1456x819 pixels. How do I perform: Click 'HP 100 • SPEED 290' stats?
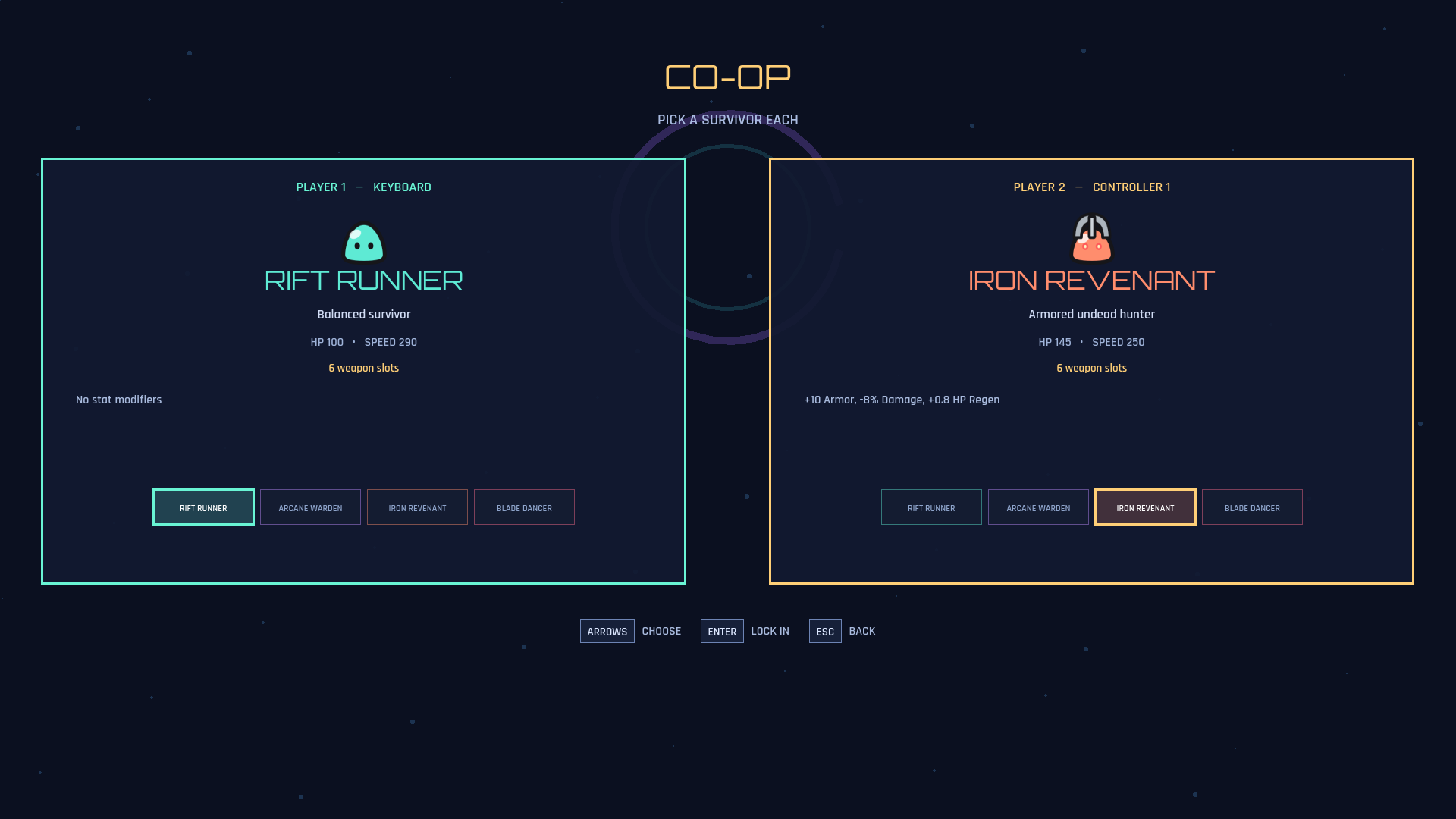tap(364, 342)
